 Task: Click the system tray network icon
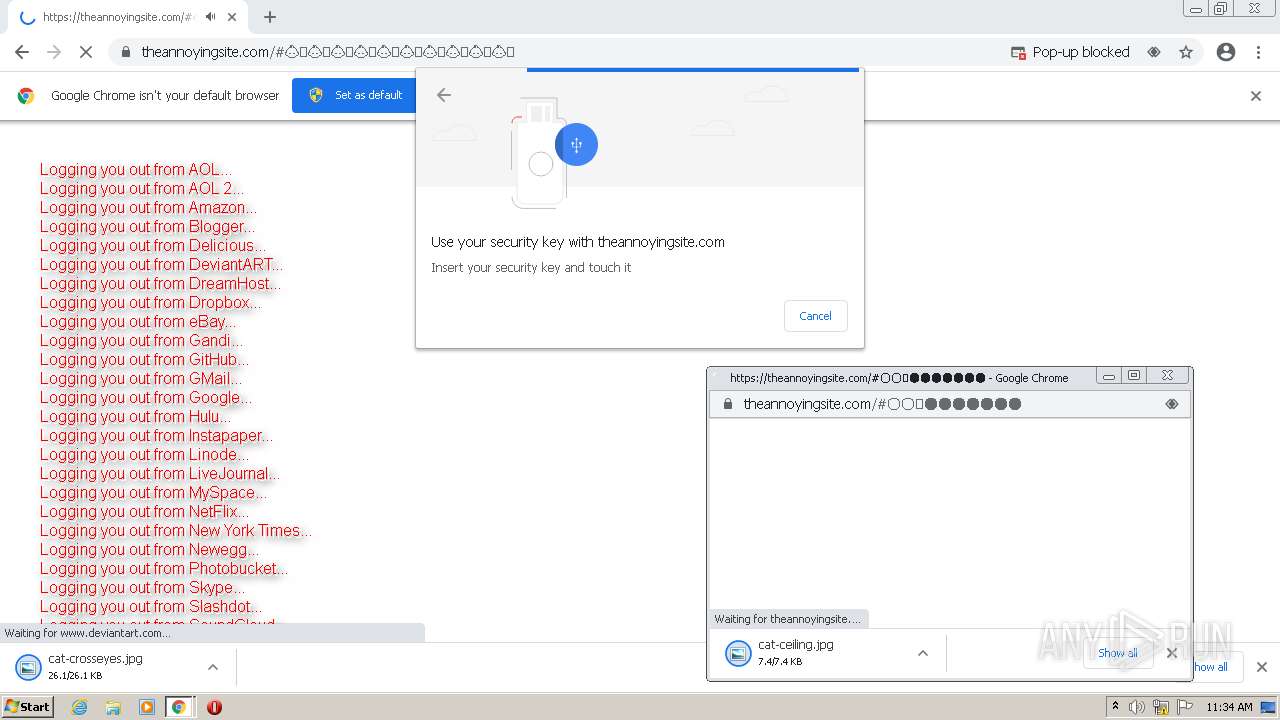click(x=1161, y=707)
